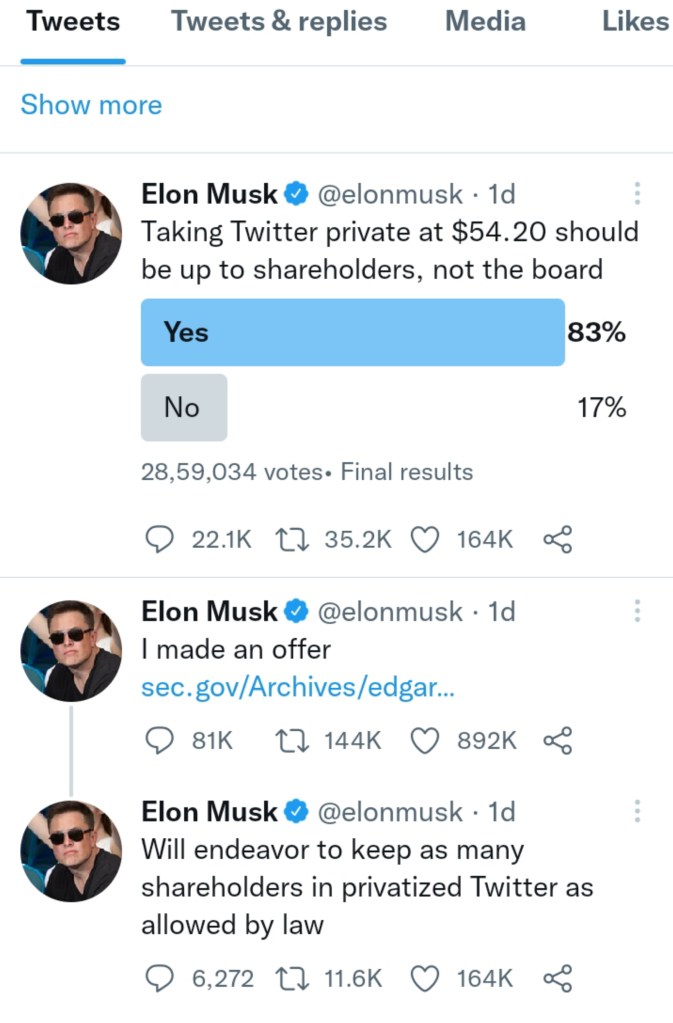Open more options on "I made an offer" tweet

click(x=637, y=611)
